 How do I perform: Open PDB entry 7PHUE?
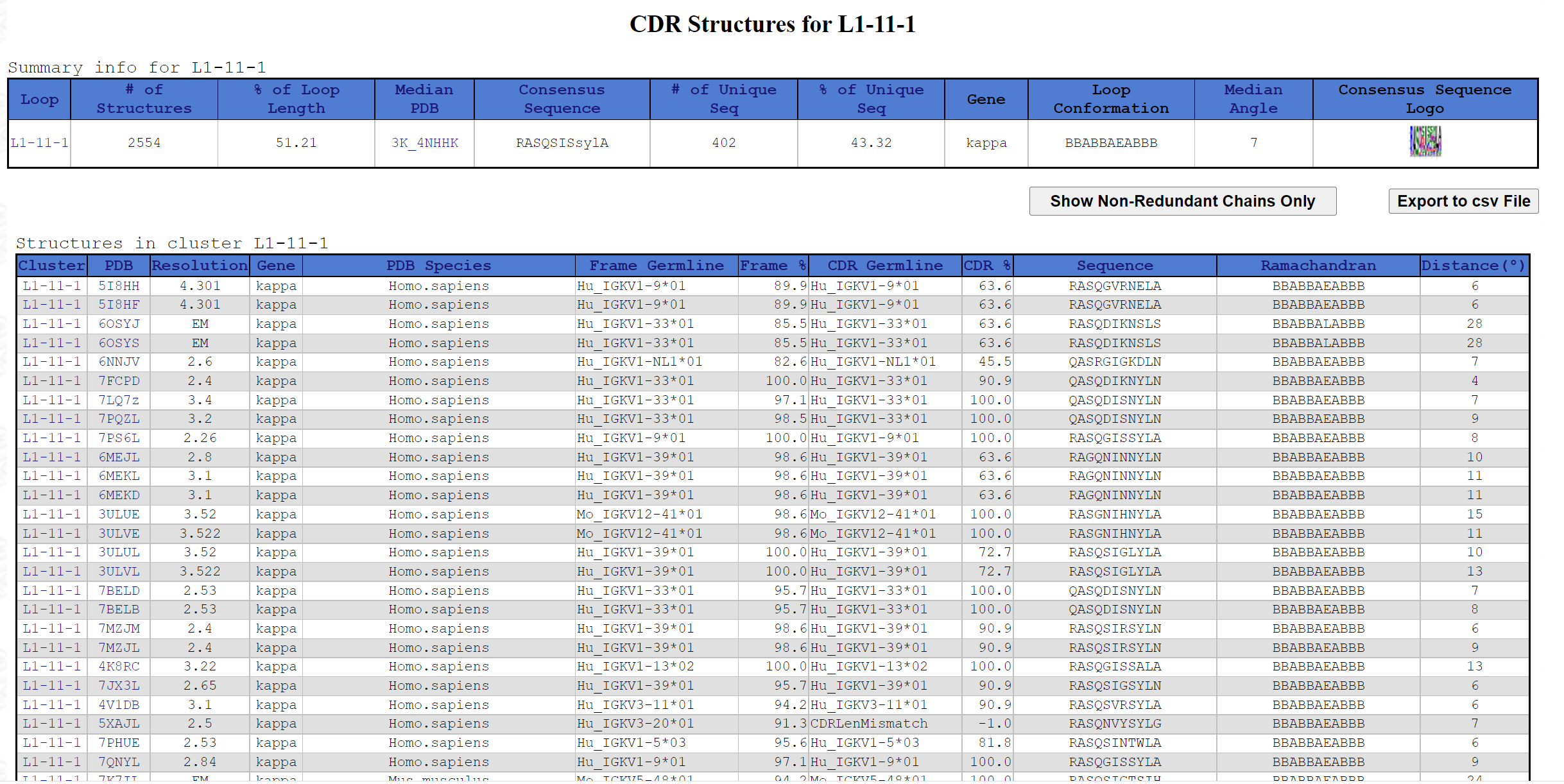[119, 743]
